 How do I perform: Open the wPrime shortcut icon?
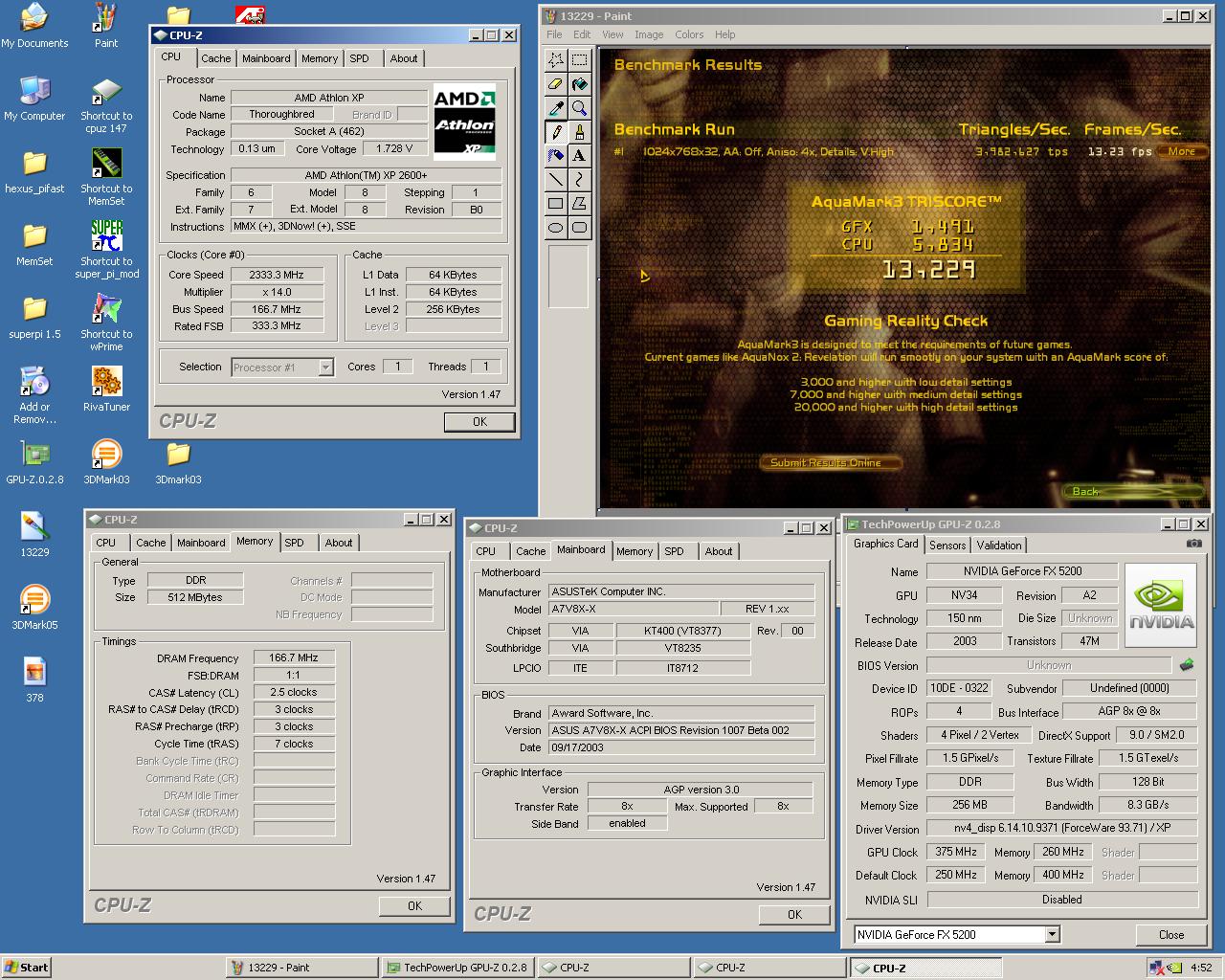106,322
